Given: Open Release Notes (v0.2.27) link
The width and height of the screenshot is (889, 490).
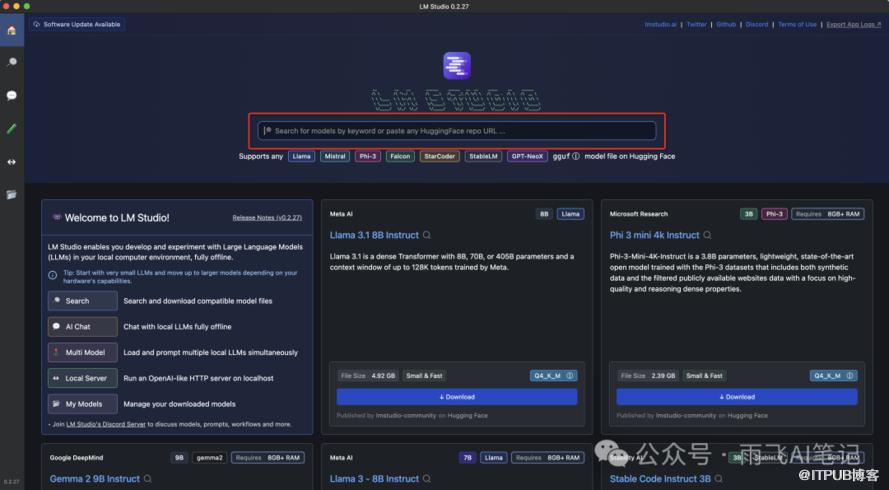Looking at the screenshot, I should [267, 218].
